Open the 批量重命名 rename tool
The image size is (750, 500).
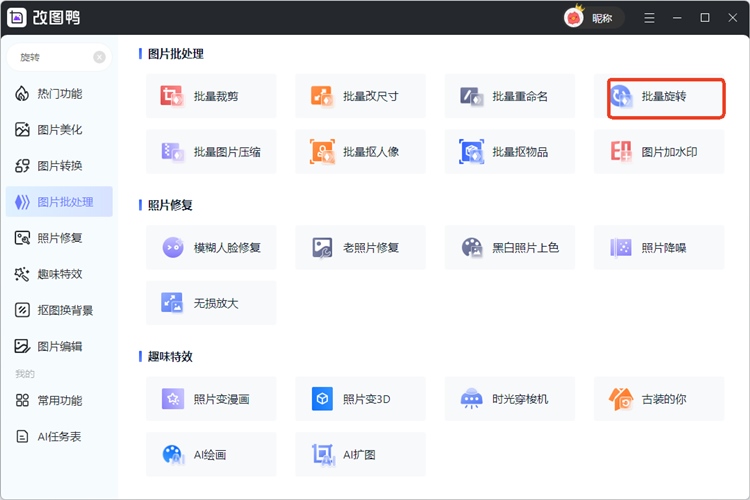click(x=509, y=97)
